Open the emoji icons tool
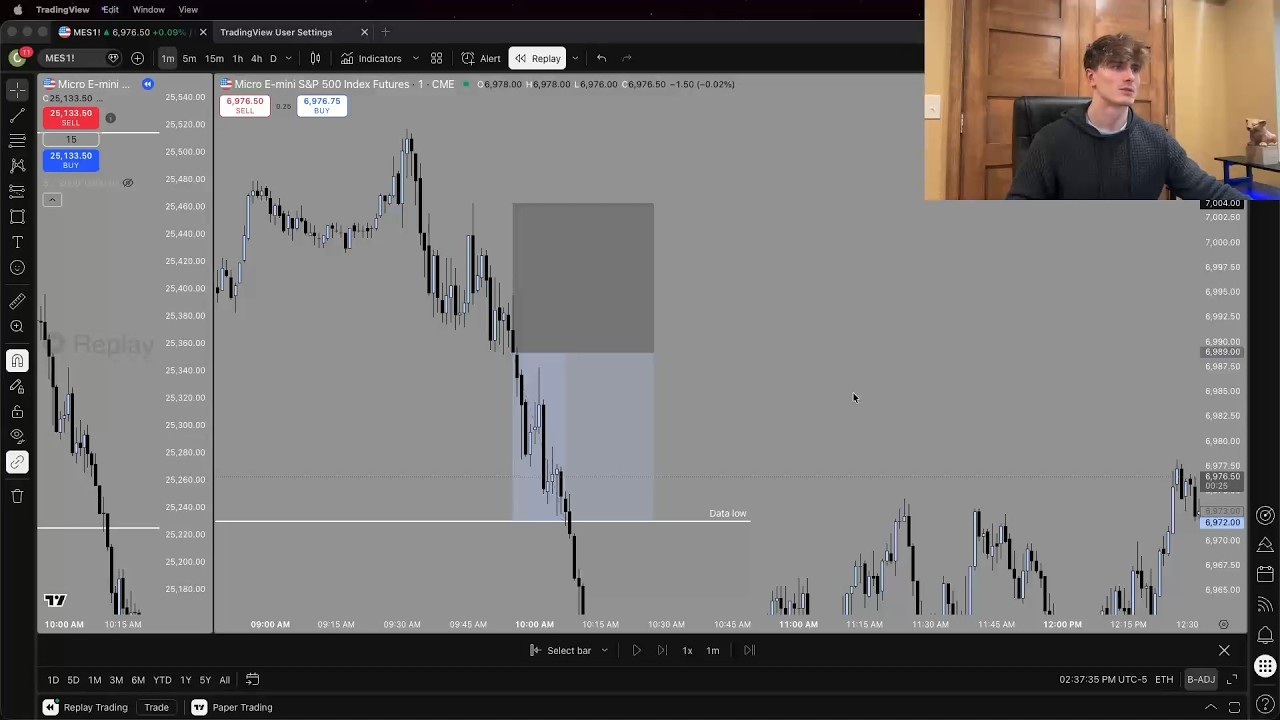Screen dimensions: 1280x720 coord(17,268)
